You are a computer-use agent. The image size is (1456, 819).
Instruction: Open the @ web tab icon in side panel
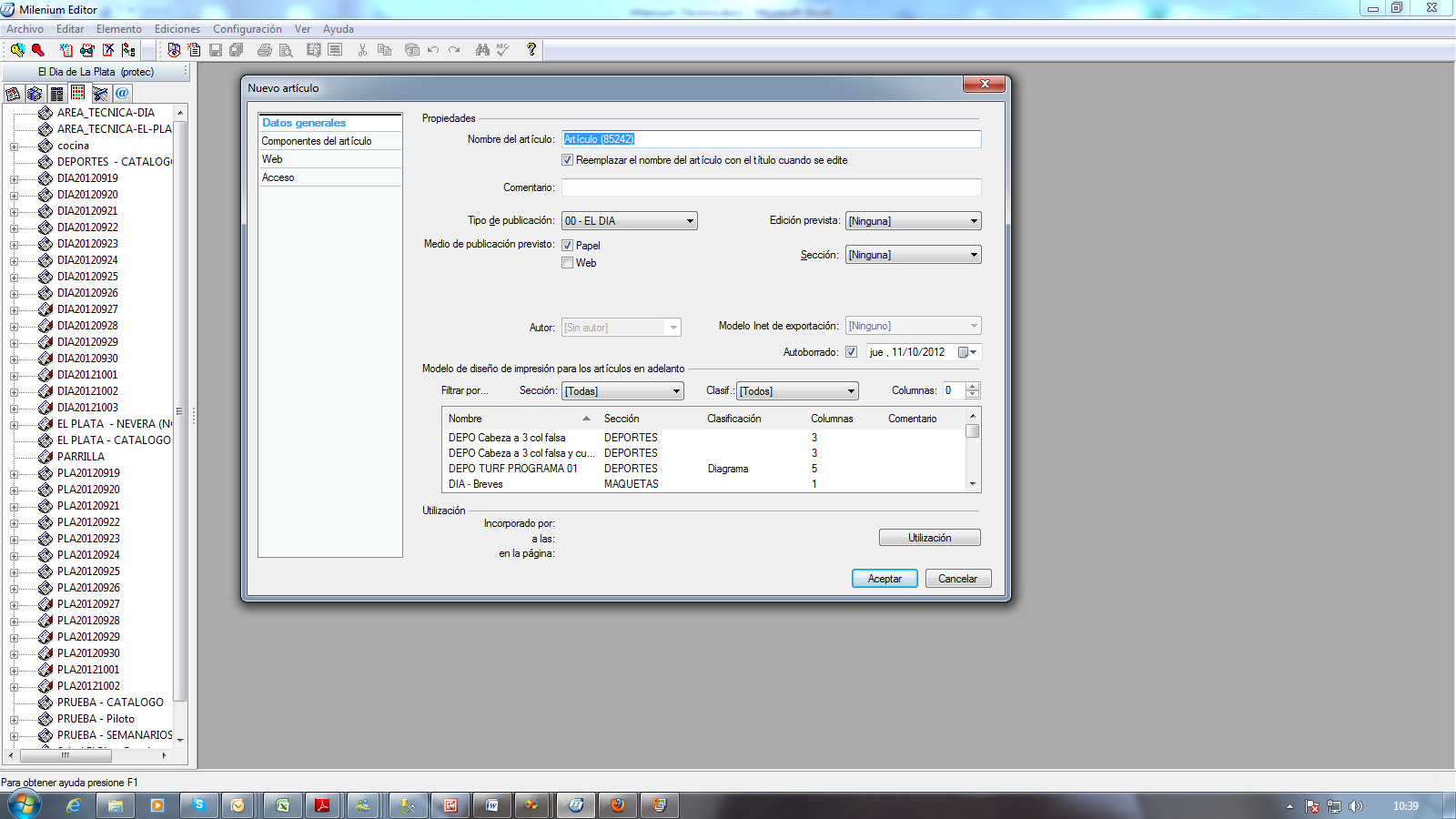122,93
